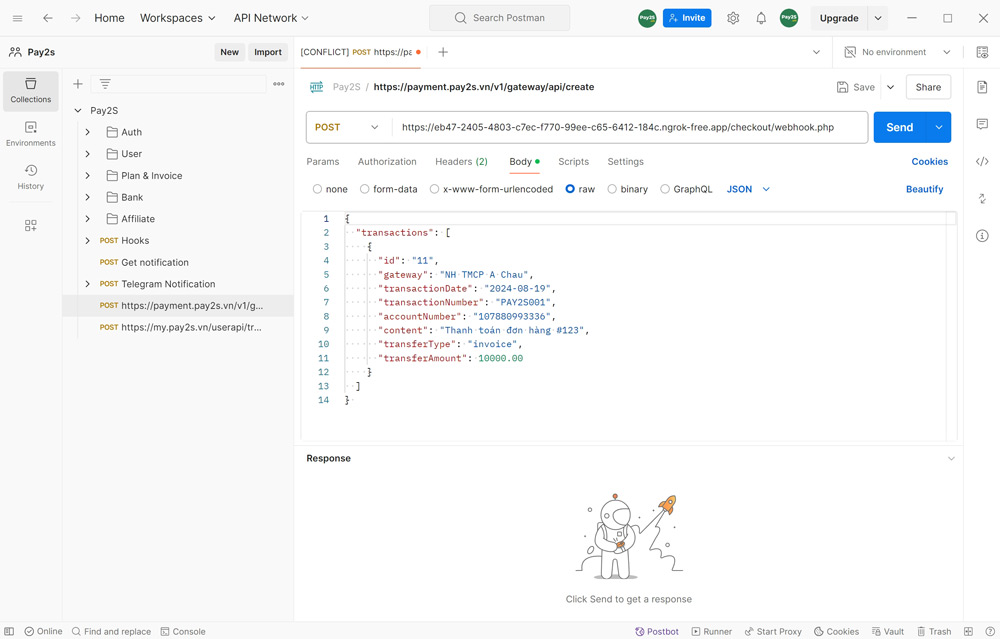Expand the Telegram Notification request
The height and width of the screenshot is (639, 1000).
[x=88, y=284]
